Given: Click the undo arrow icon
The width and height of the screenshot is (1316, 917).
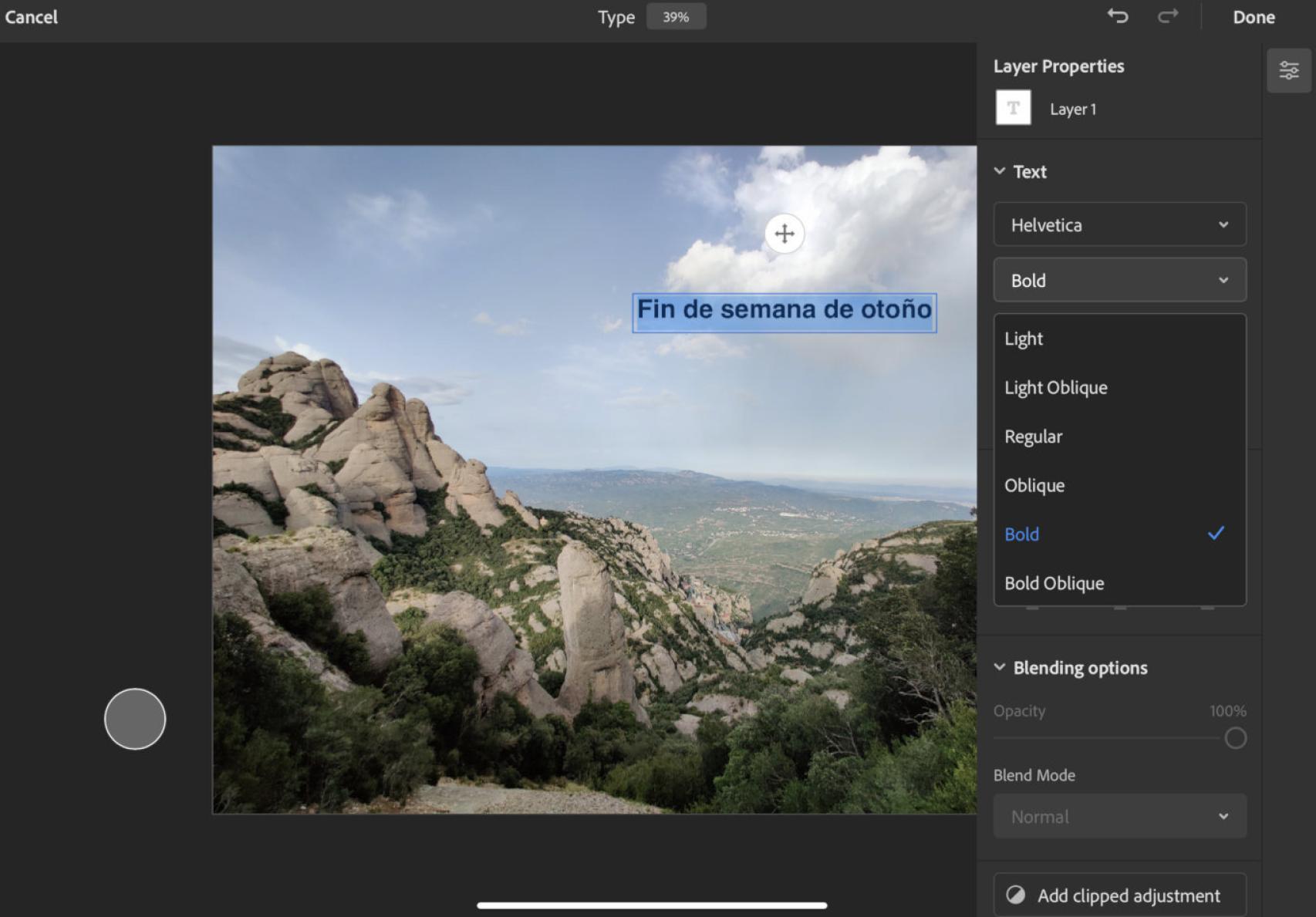Looking at the screenshot, I should coord(1118,16).
